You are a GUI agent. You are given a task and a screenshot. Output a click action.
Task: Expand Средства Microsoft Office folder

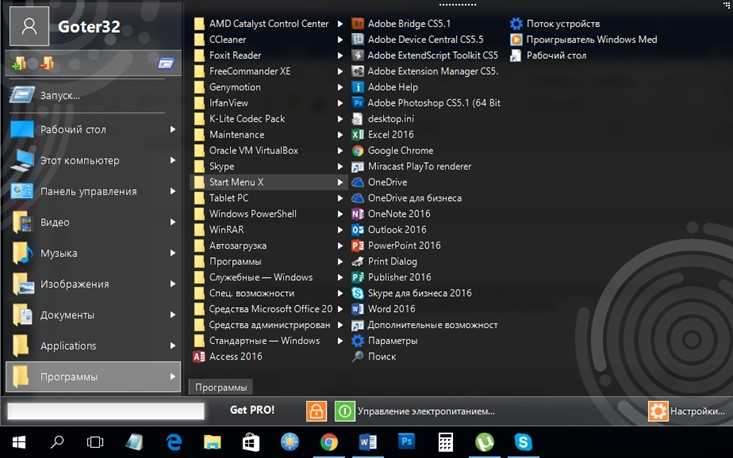pos(269,309)
